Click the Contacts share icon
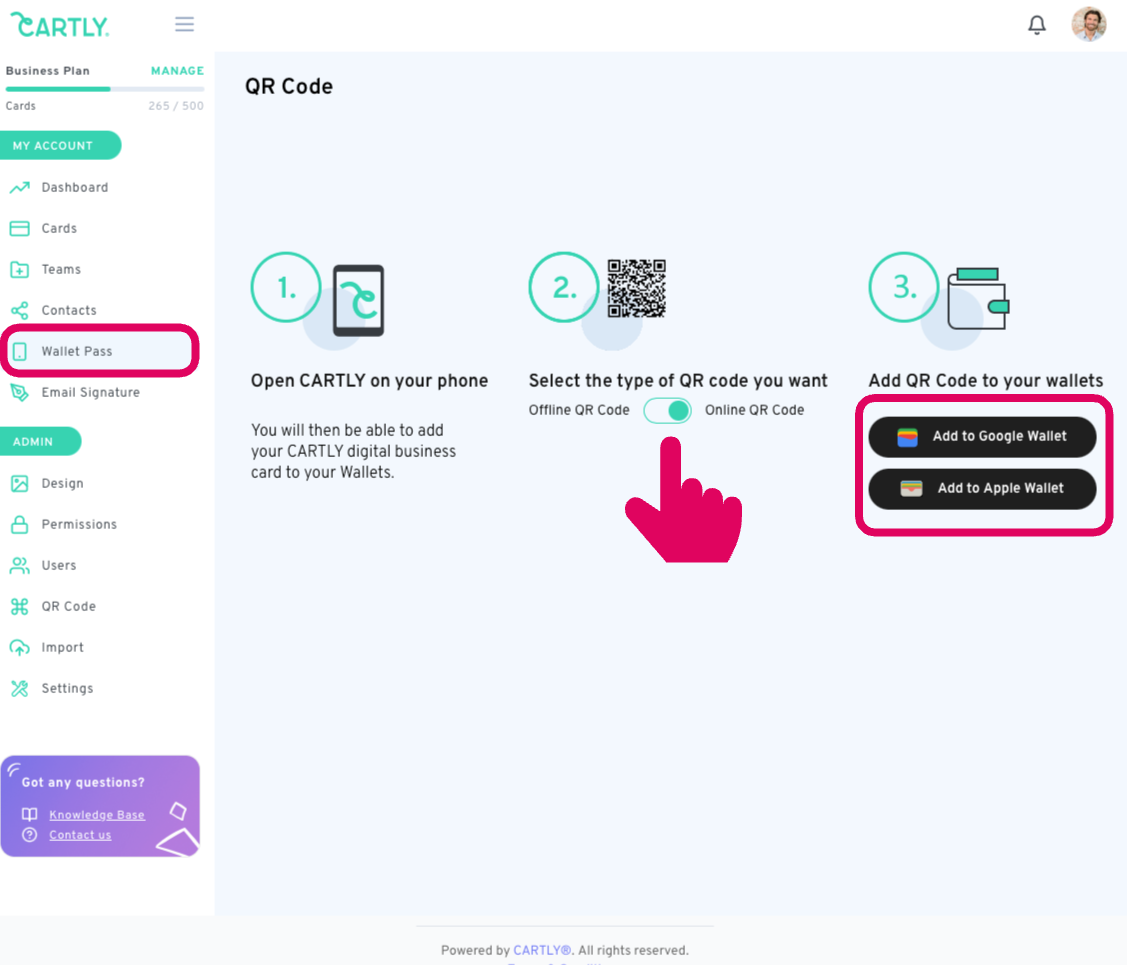This screenshot has height=965, width=1127. [x=19, y=310]
